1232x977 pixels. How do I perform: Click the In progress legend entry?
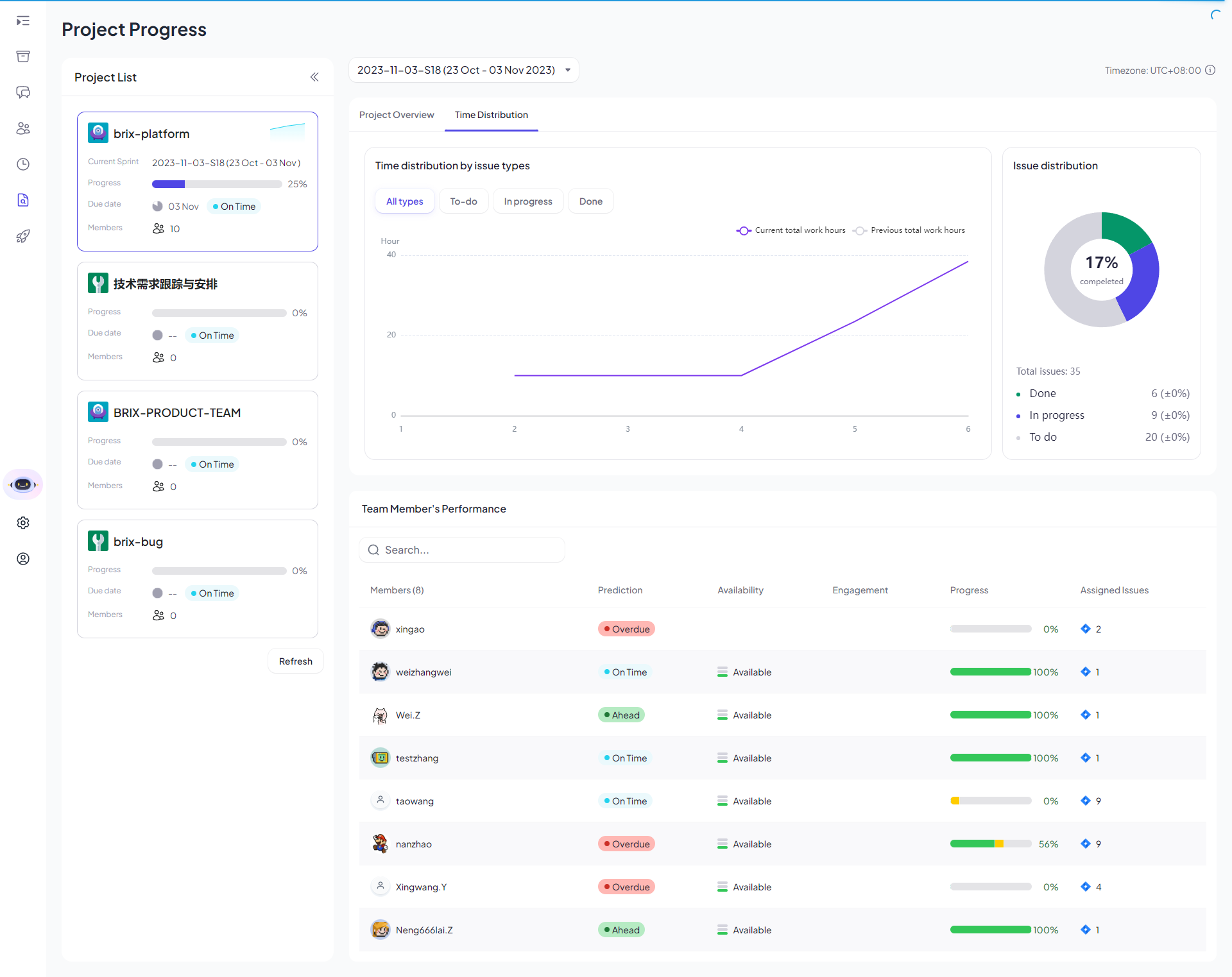click(x=1103, y=415)
